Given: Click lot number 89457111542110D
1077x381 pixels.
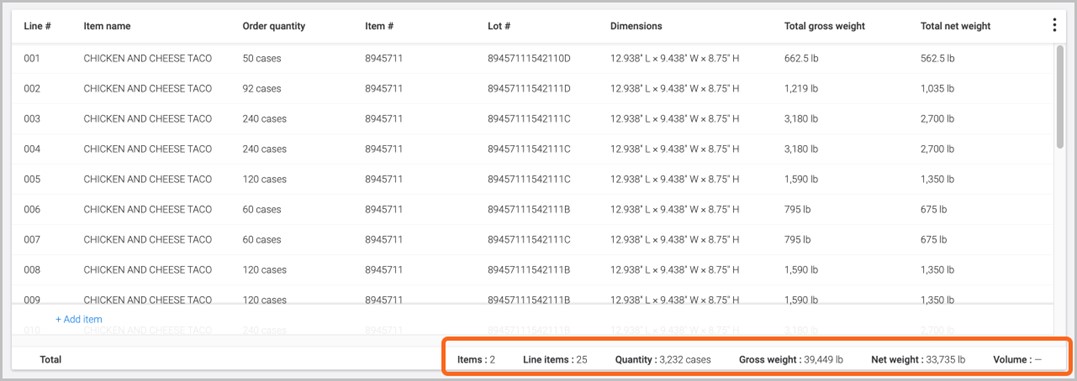Looking at the screenshot, I should pos(529,59).
